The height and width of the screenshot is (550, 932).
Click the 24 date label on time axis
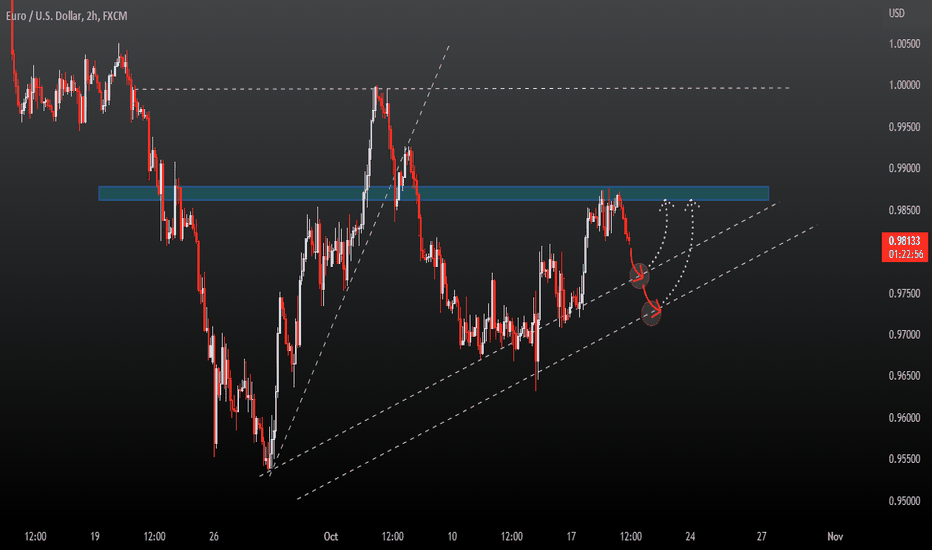(x=690, y=536)
